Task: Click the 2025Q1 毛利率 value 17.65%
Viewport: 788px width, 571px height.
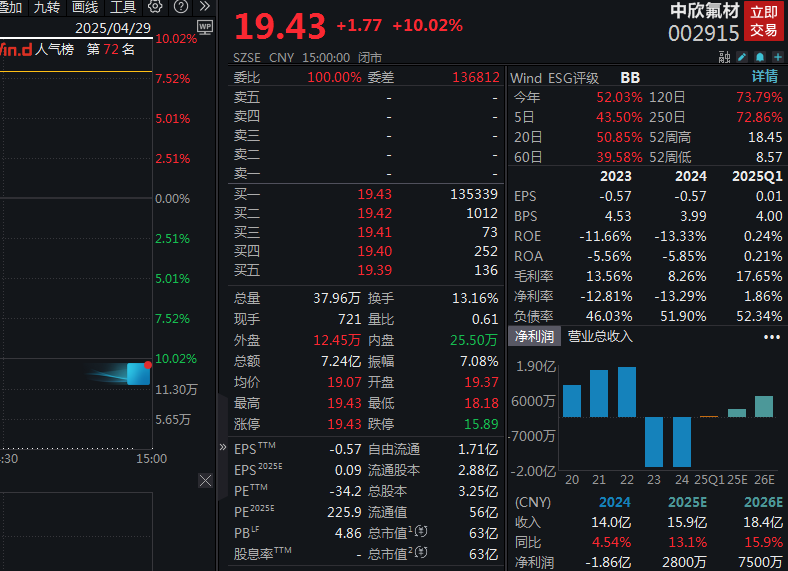Action: (759, 276)
